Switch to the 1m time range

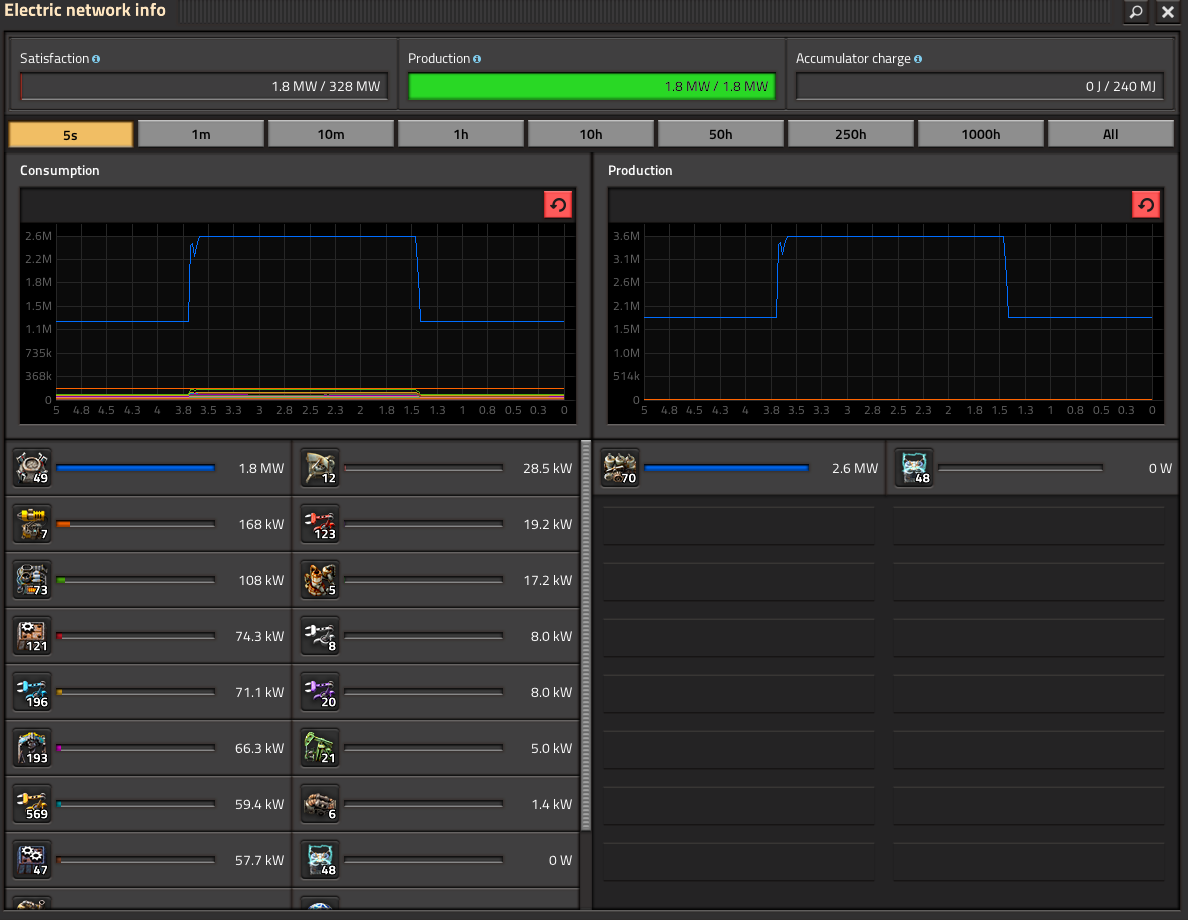click(x=201, y=134)
